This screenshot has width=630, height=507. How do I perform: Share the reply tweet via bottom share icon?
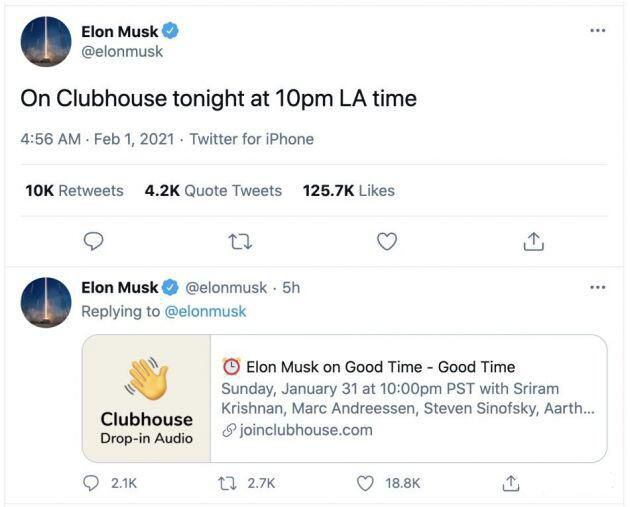click(x=511, y=483)
